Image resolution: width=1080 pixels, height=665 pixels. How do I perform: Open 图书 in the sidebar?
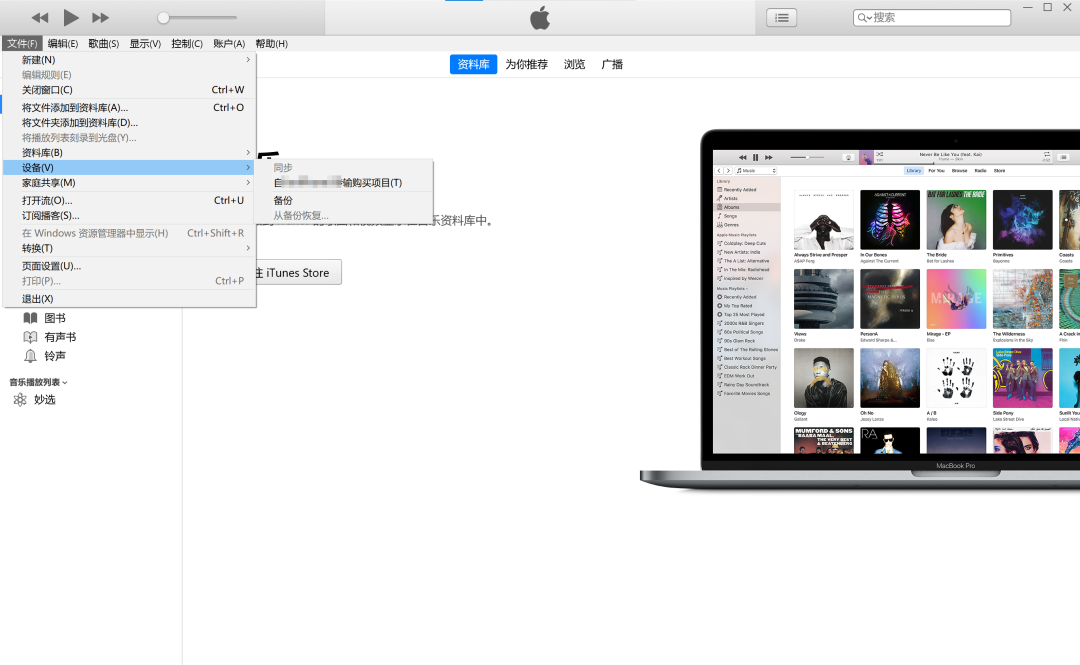pos(55,318)
